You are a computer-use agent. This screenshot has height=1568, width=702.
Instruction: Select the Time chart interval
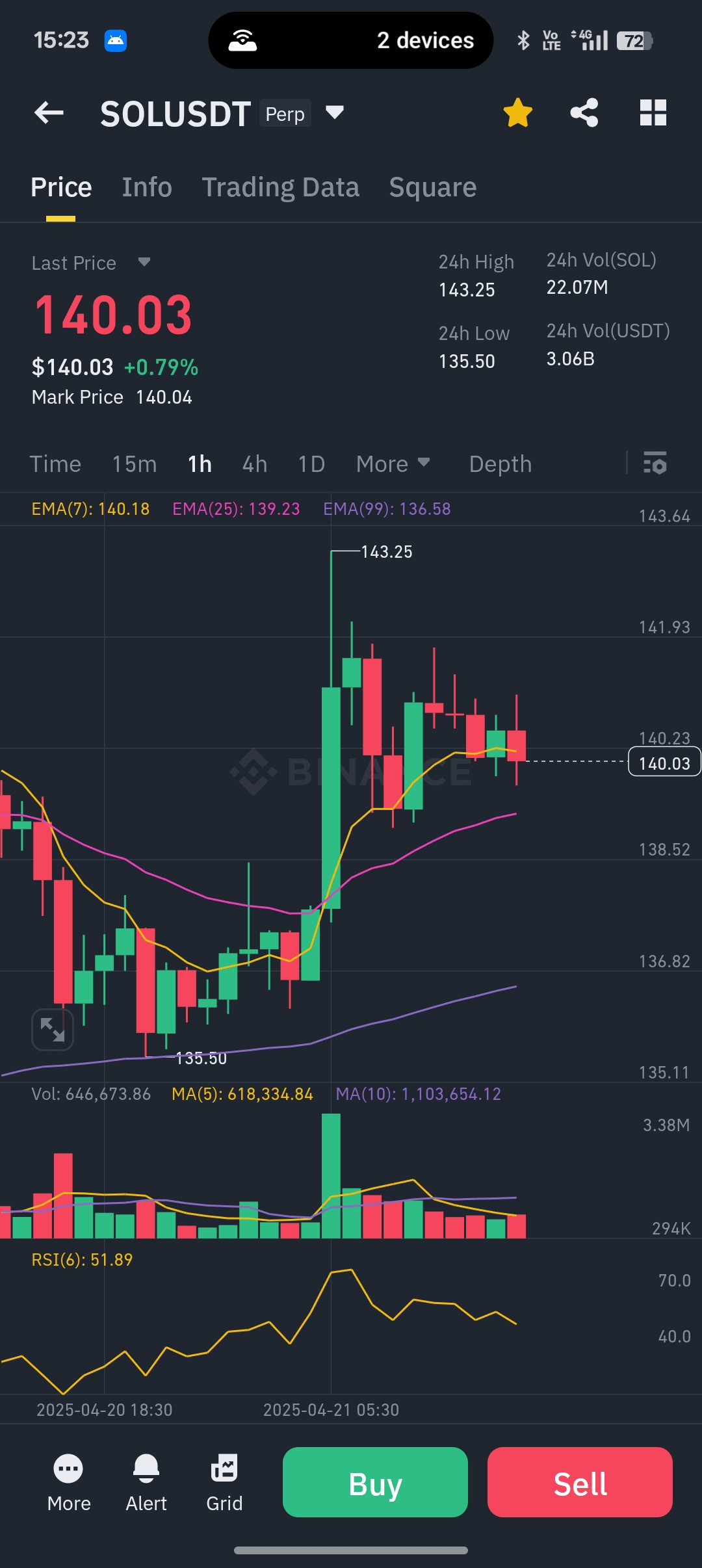pyautogui.click(x=55, y=464)
